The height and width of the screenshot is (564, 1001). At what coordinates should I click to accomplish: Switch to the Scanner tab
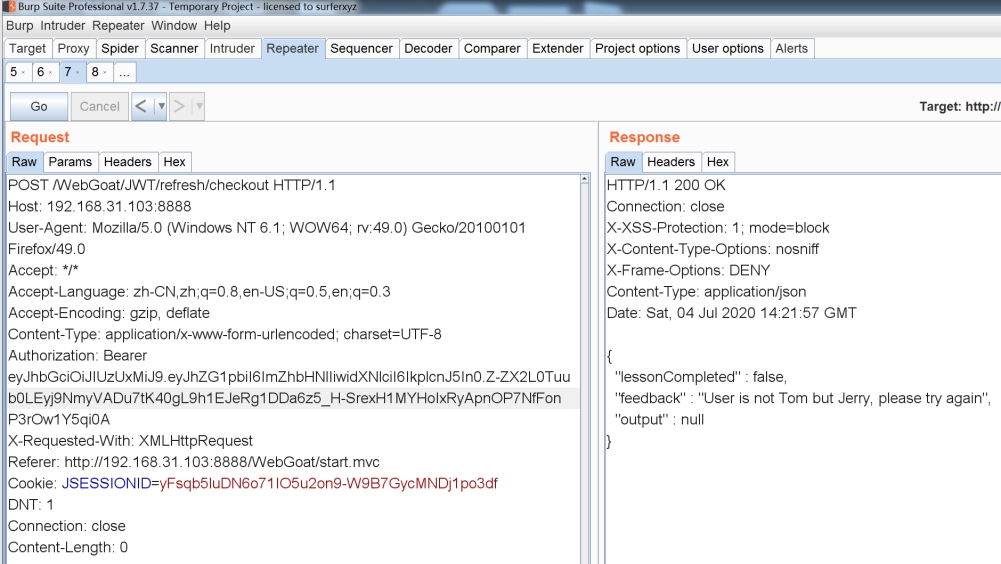(174, 49)
